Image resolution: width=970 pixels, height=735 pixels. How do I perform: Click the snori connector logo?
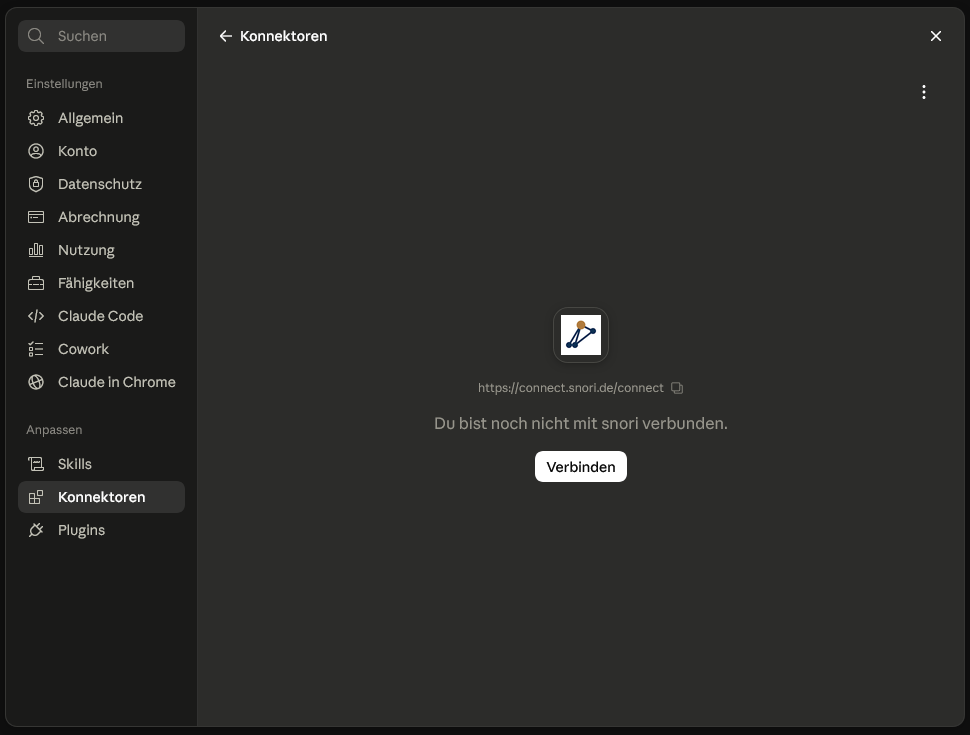pyautogui.click(x=581, y=335)
